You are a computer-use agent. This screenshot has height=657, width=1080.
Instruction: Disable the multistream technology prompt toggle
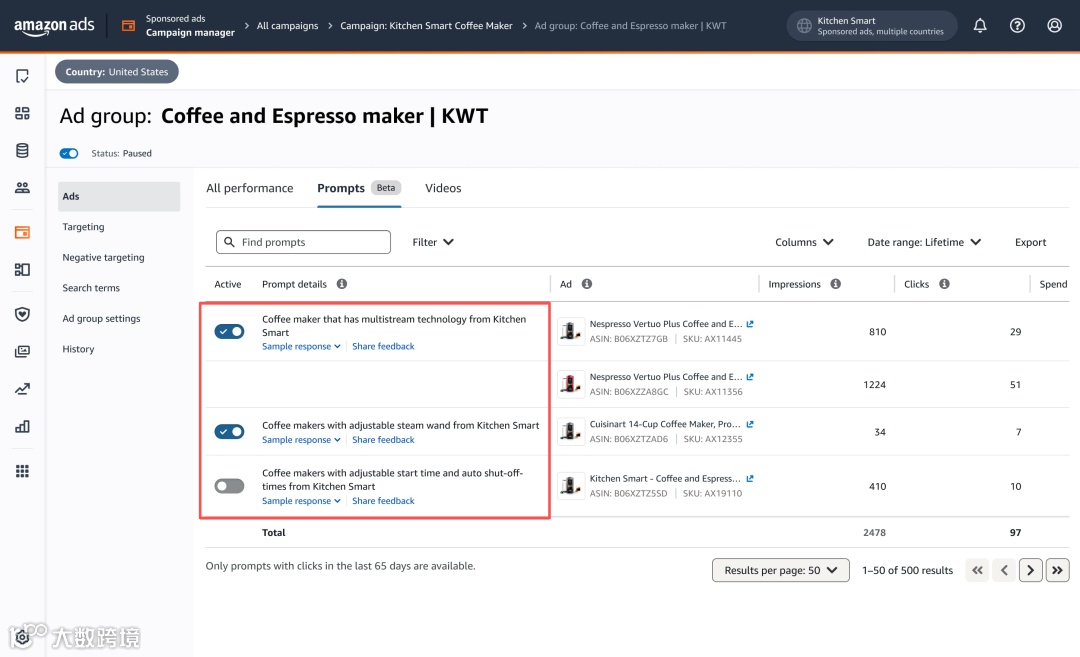229,331
